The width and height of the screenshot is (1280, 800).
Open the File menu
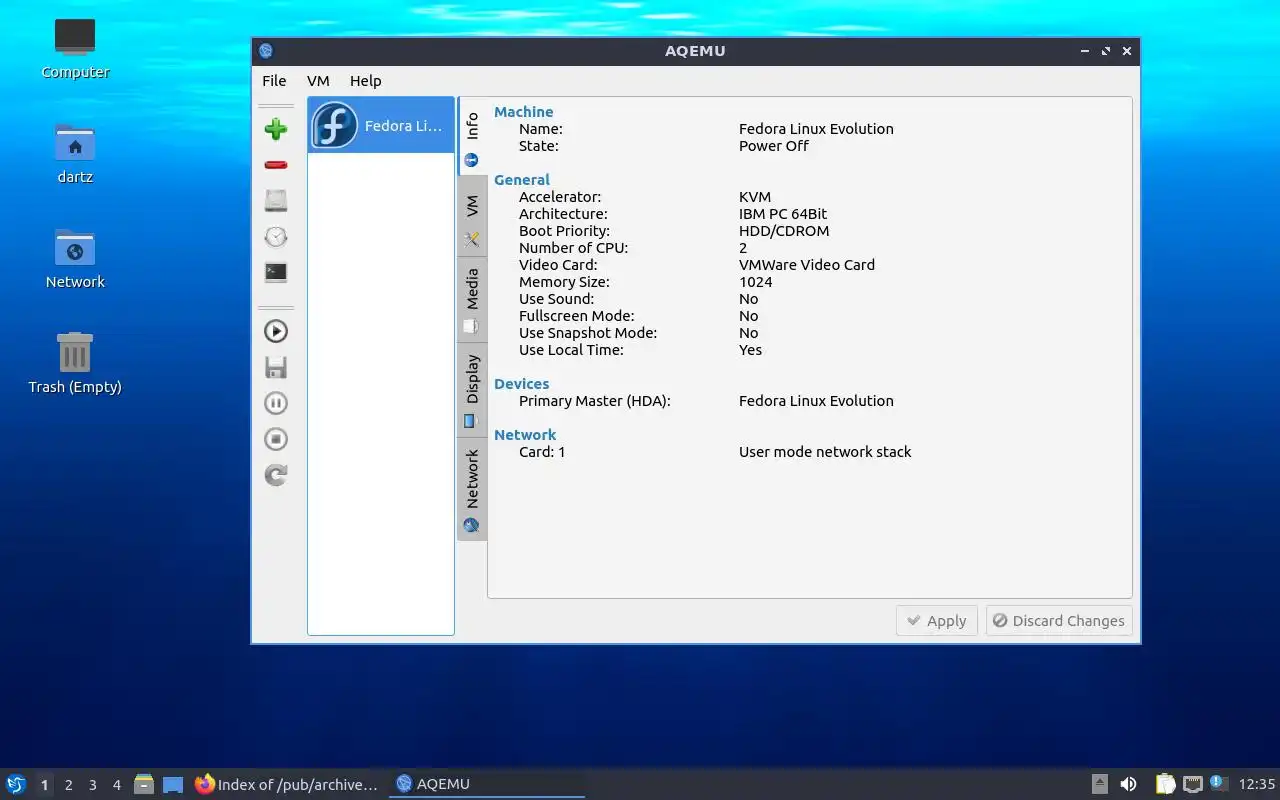click(x=274, y=81)
